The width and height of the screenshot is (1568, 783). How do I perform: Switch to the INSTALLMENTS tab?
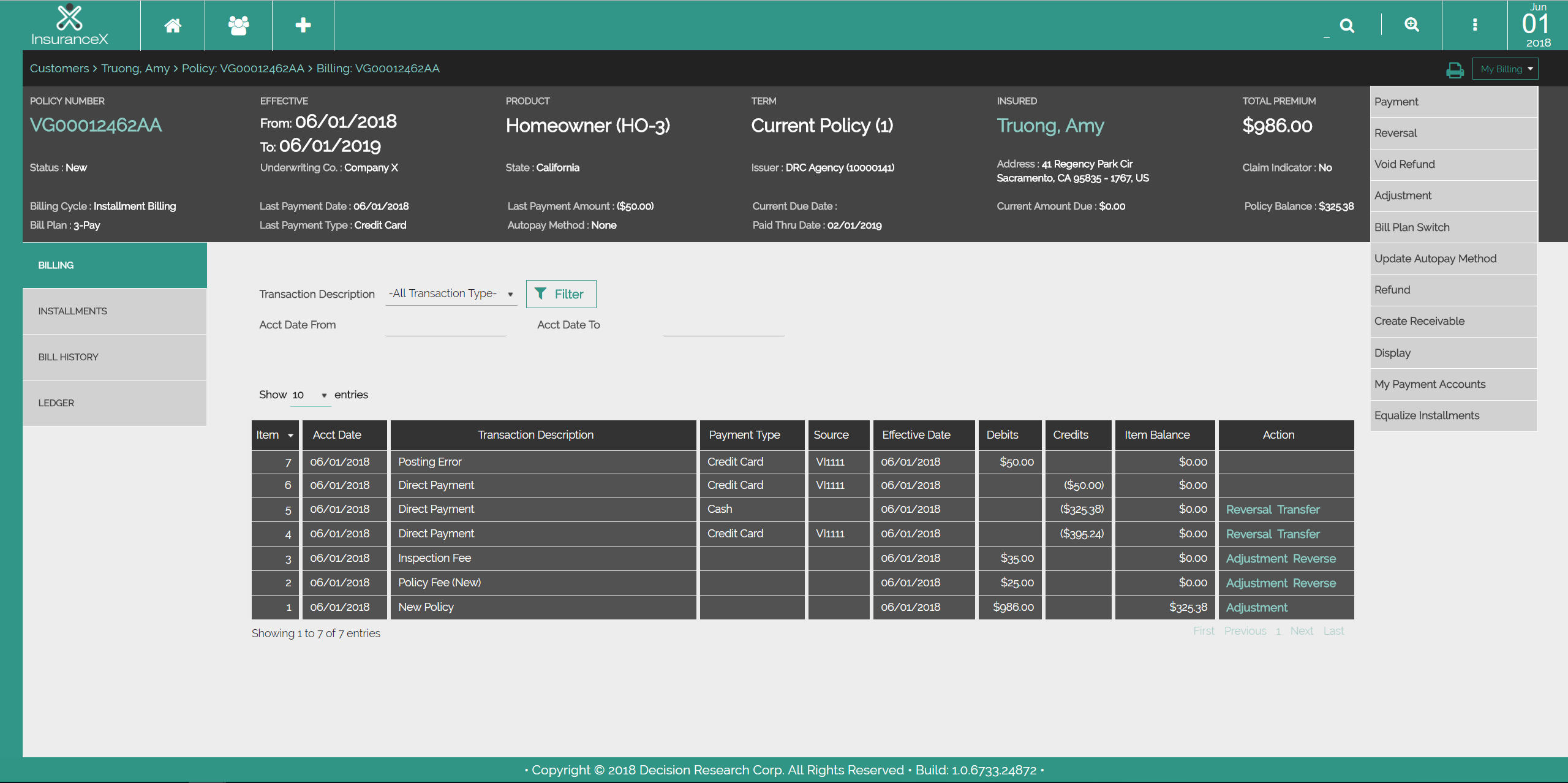[72, 311]
